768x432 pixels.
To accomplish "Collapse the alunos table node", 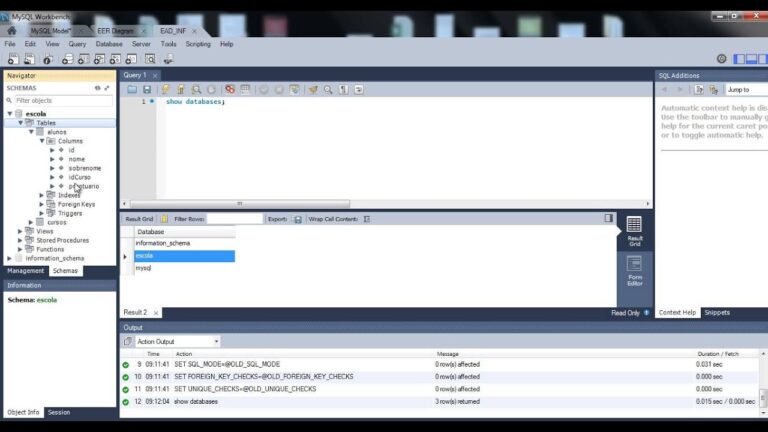I will [x=31, y=132].
